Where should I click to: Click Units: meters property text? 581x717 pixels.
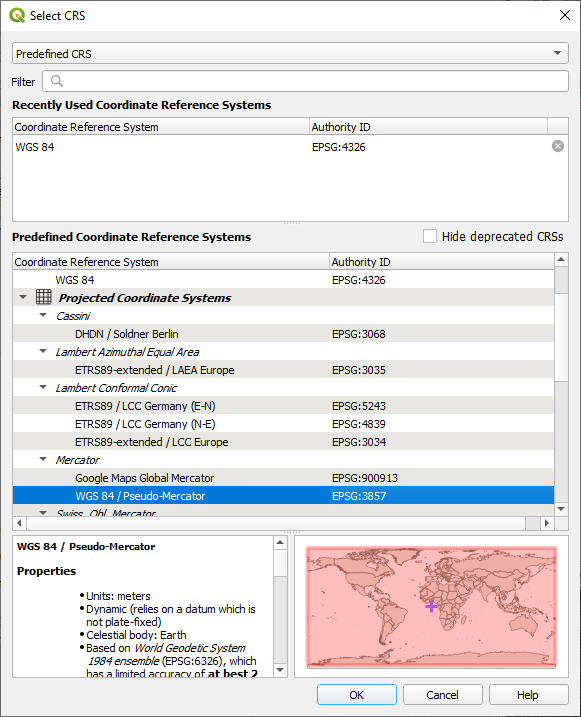click(118, 596)
